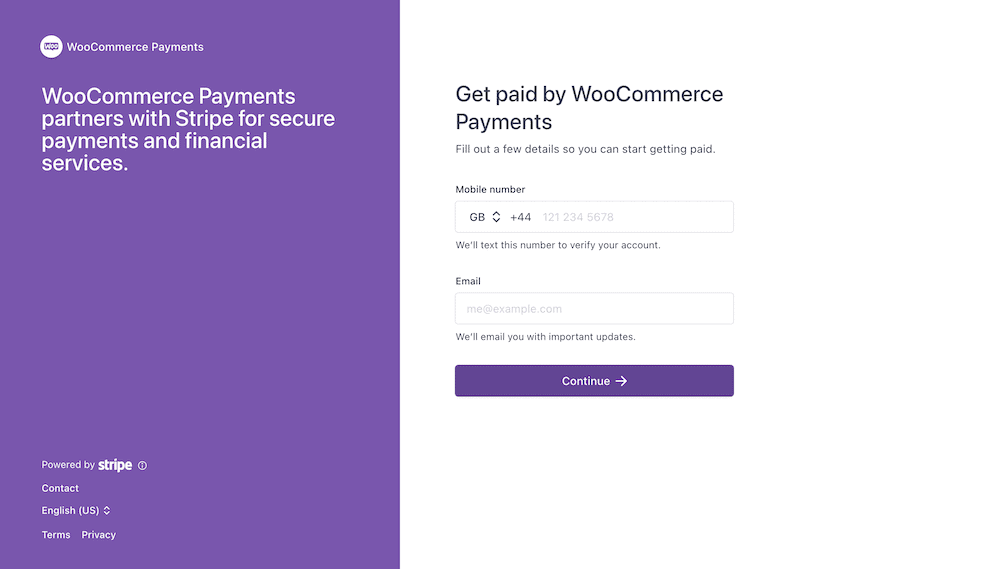The image size is (1000, 569).
Task: Open the Contact link
Action: (60, 488)
